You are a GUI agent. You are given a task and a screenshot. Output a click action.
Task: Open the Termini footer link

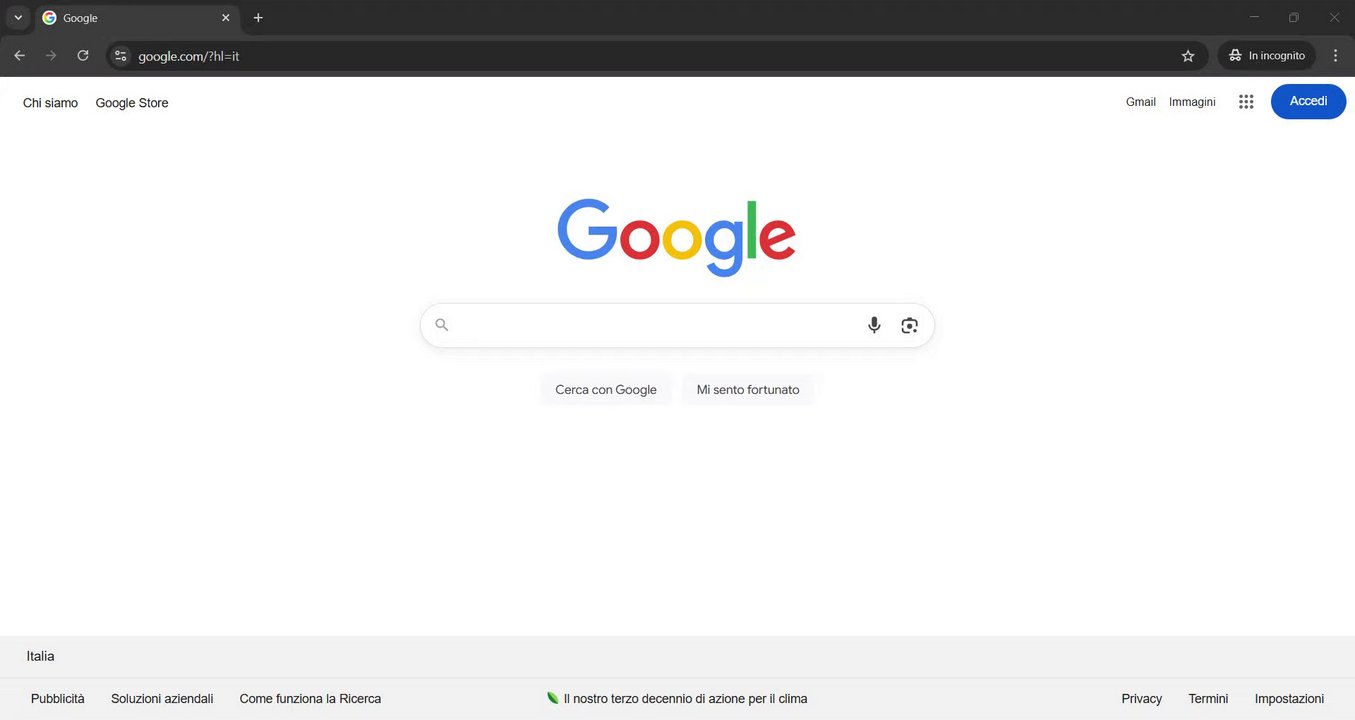[x=1208, y=699]
